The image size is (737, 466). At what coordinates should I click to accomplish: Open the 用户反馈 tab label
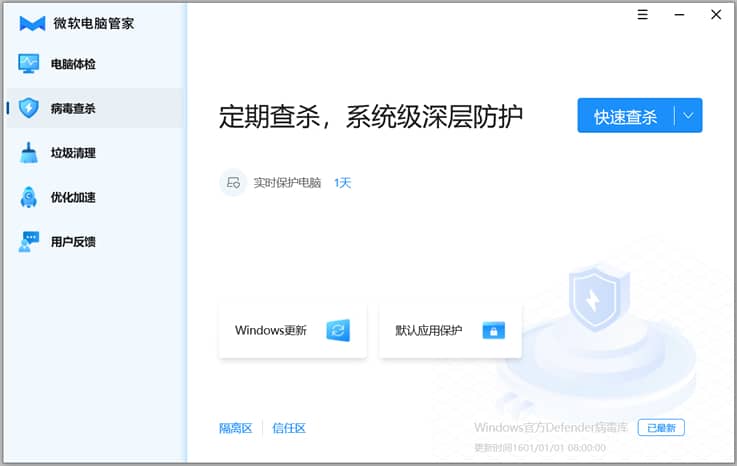click(x=73, y=242)
